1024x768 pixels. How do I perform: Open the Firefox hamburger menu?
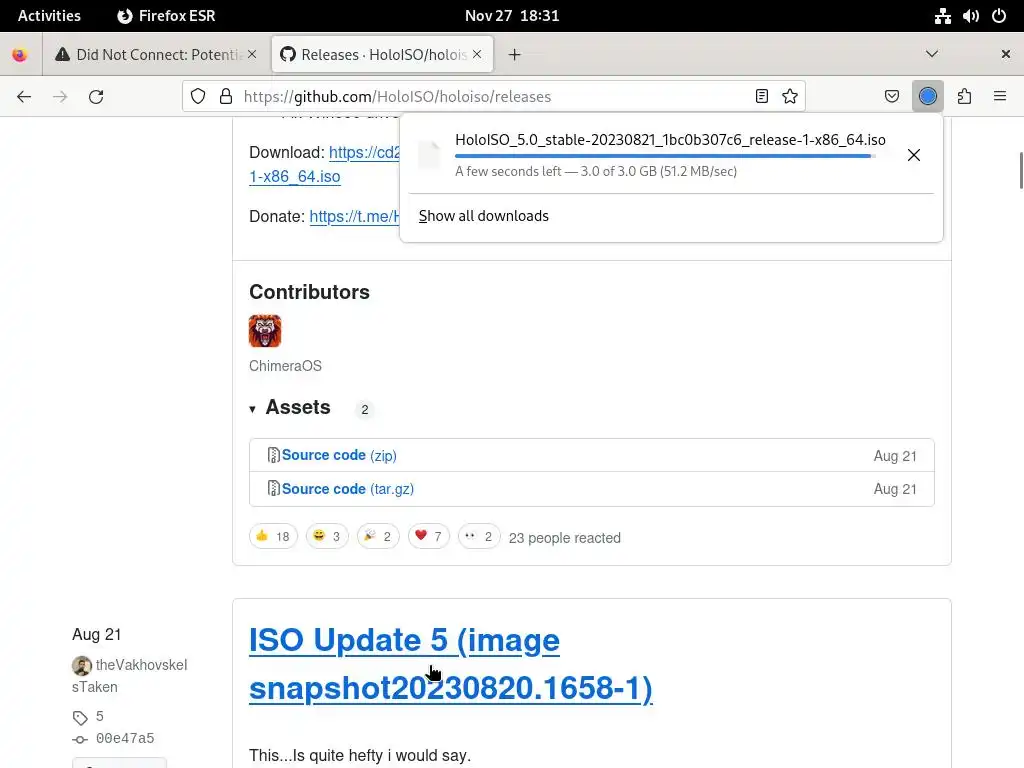pyautogui.click(x=1000, y=97)
